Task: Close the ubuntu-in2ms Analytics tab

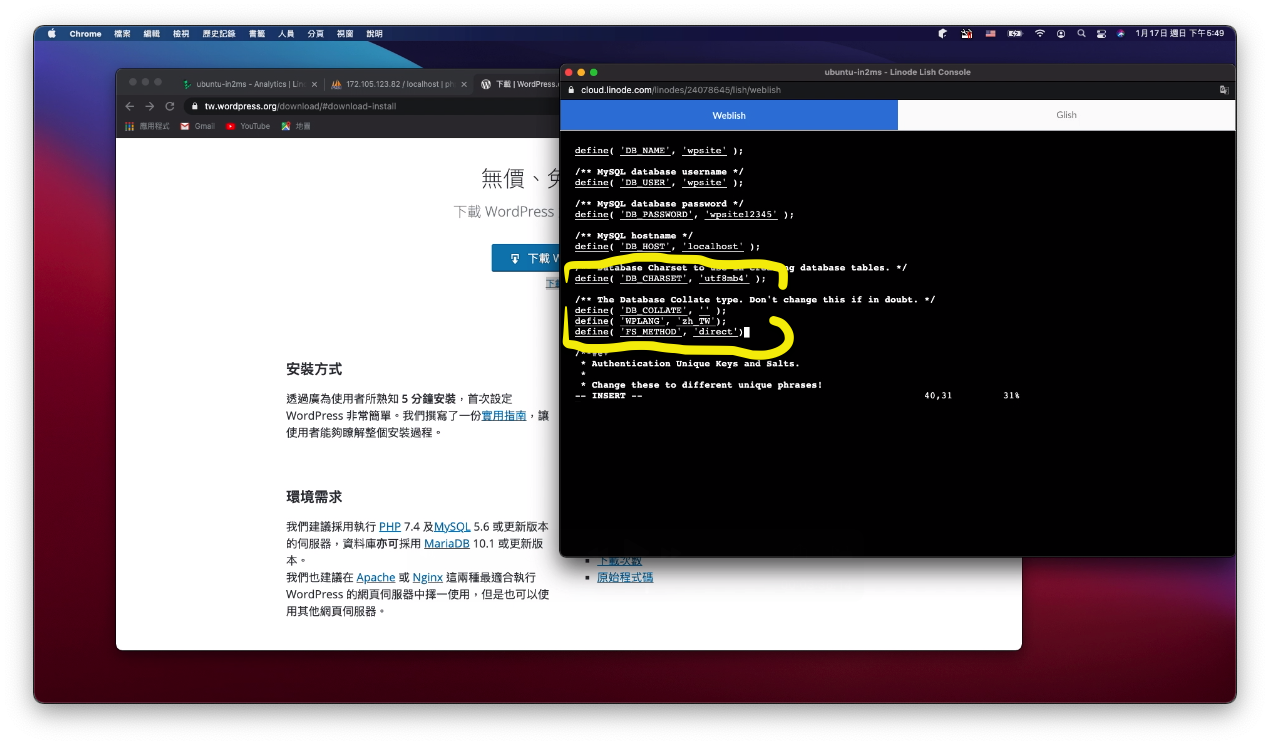Action: 315,84
